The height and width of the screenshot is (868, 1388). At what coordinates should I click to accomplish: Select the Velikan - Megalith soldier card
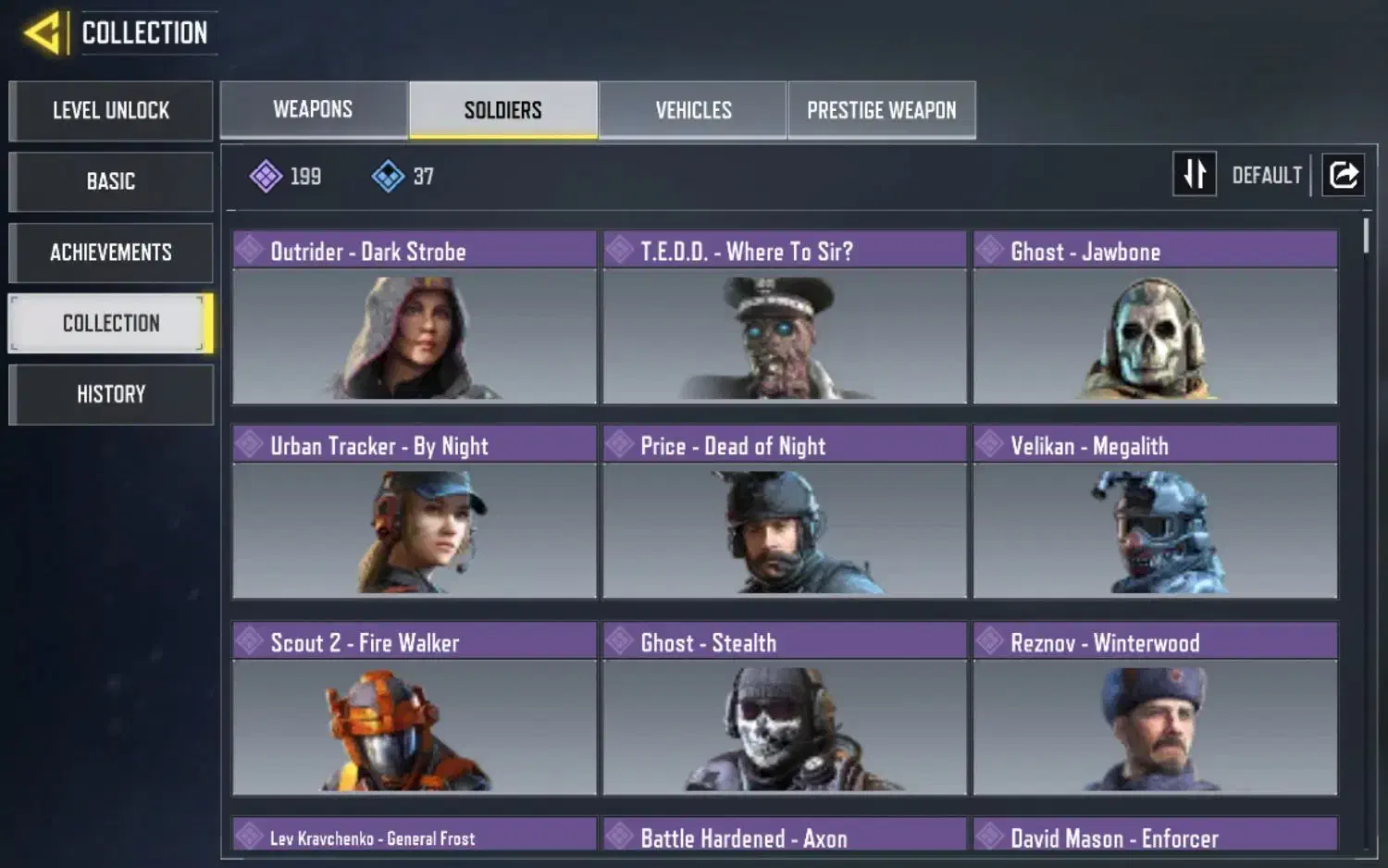[x=1155, y=512]
